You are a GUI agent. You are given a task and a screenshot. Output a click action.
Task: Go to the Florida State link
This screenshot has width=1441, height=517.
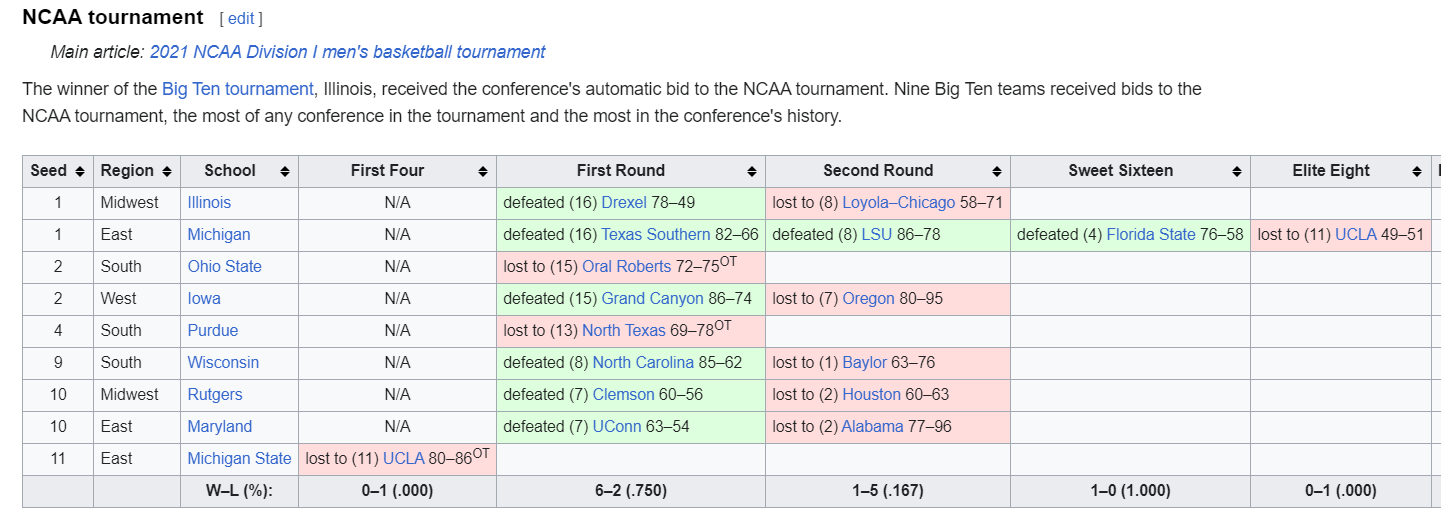click(x=1151, y=234)
